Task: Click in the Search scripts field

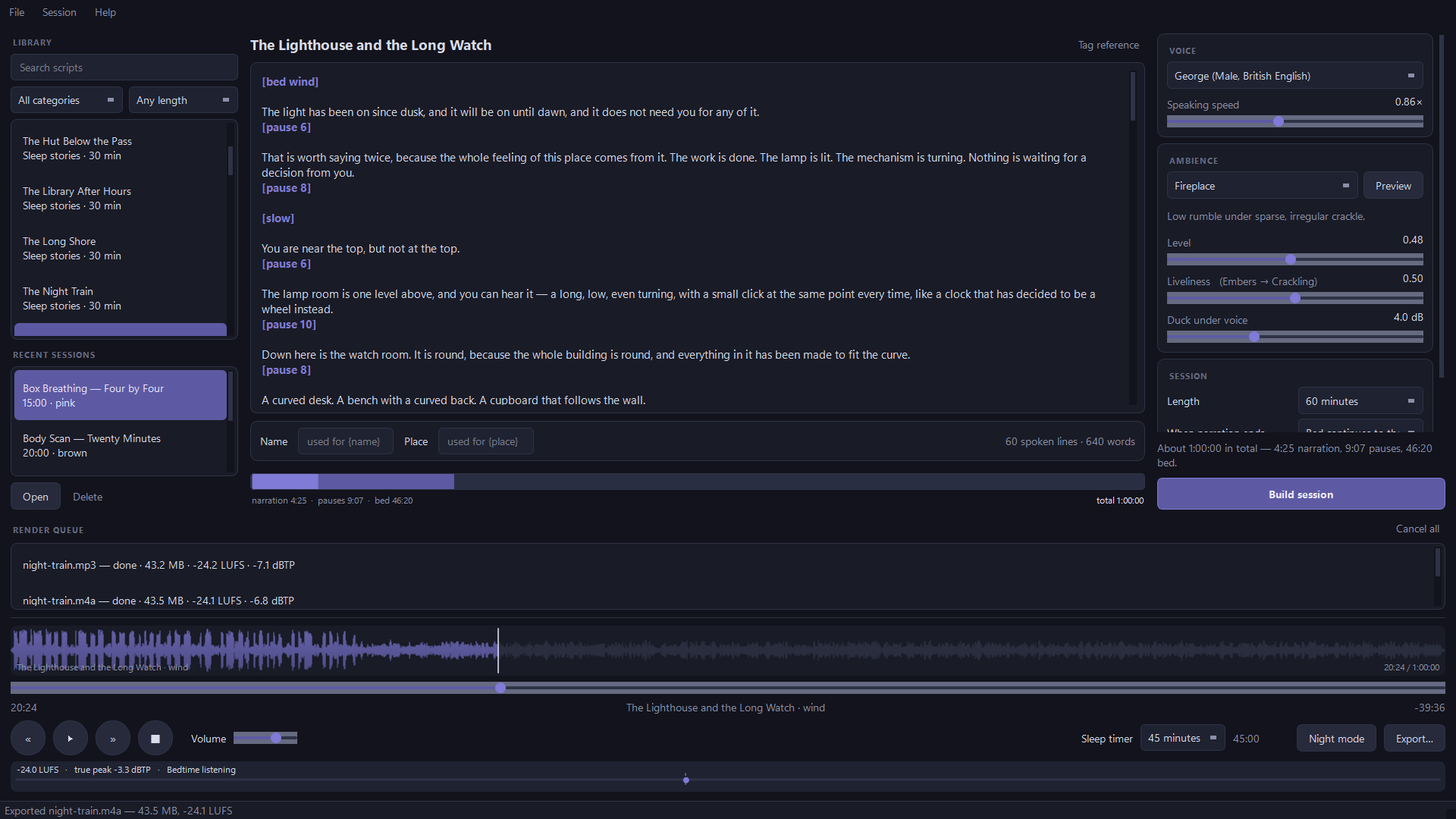Action: point(124,67)
